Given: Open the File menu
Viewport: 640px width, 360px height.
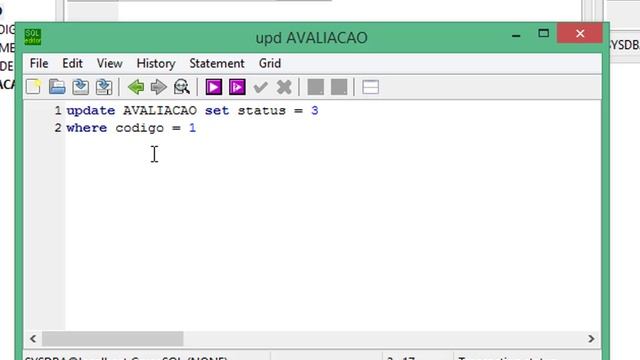Looking at the screenshot, I should (39, 64).
